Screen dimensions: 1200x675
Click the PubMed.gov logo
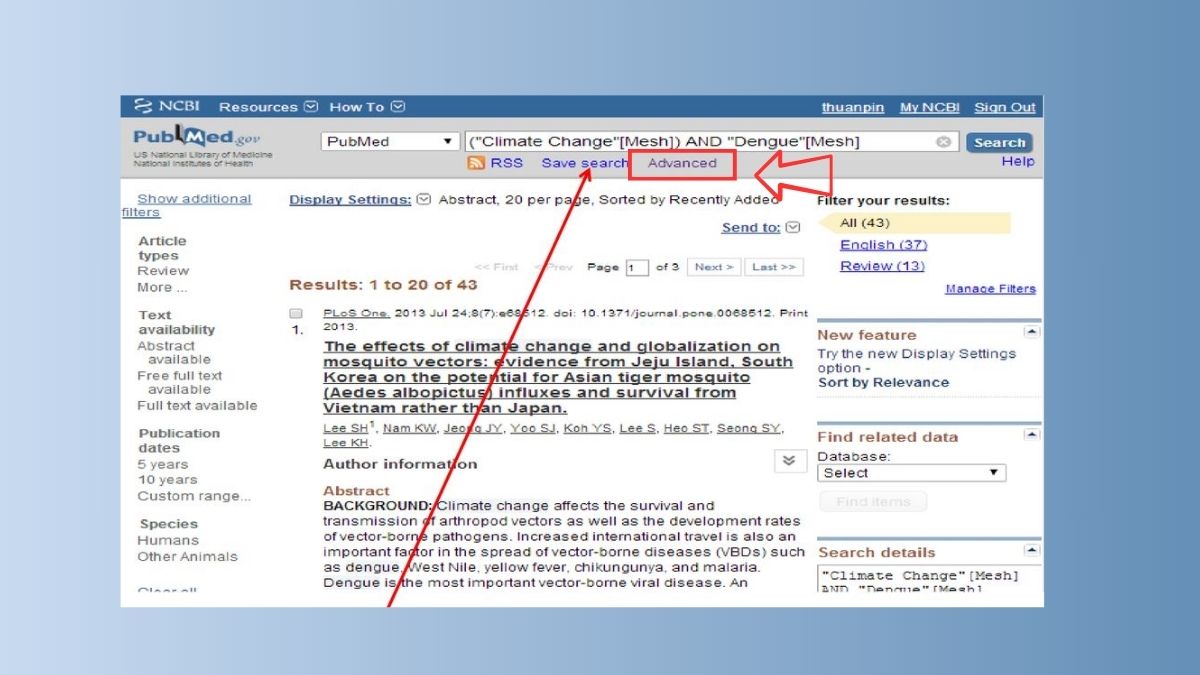pos(197,137)
